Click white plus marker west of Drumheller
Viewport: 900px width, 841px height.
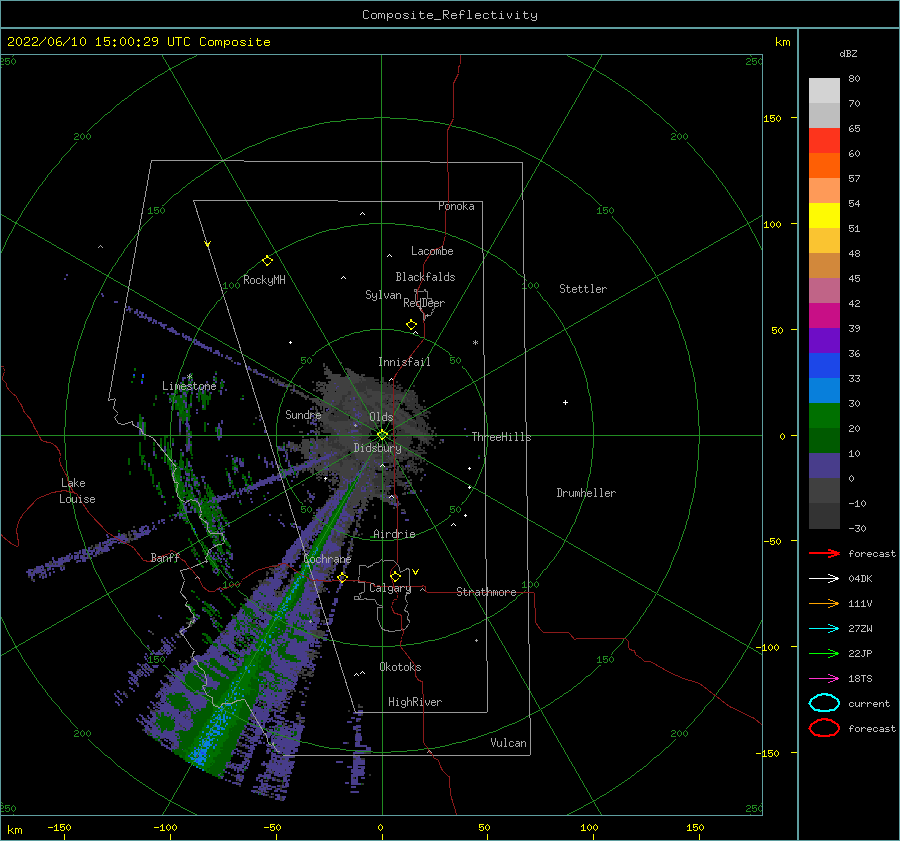click(565, 402)
